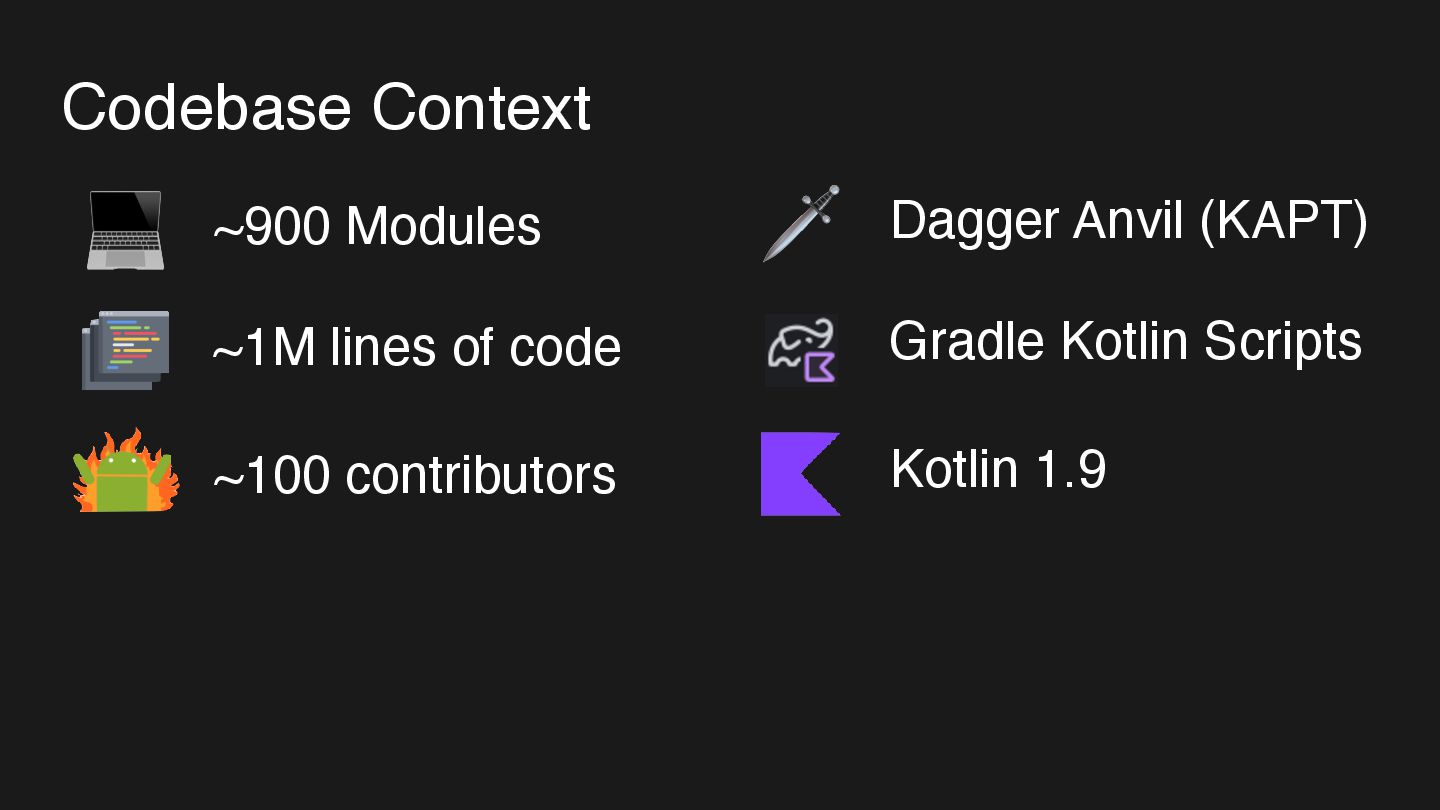Click the word 'Codebase' in the heading
Image resolution: width=1440 pixels, height=810 pixels.
tap(207, 108)
